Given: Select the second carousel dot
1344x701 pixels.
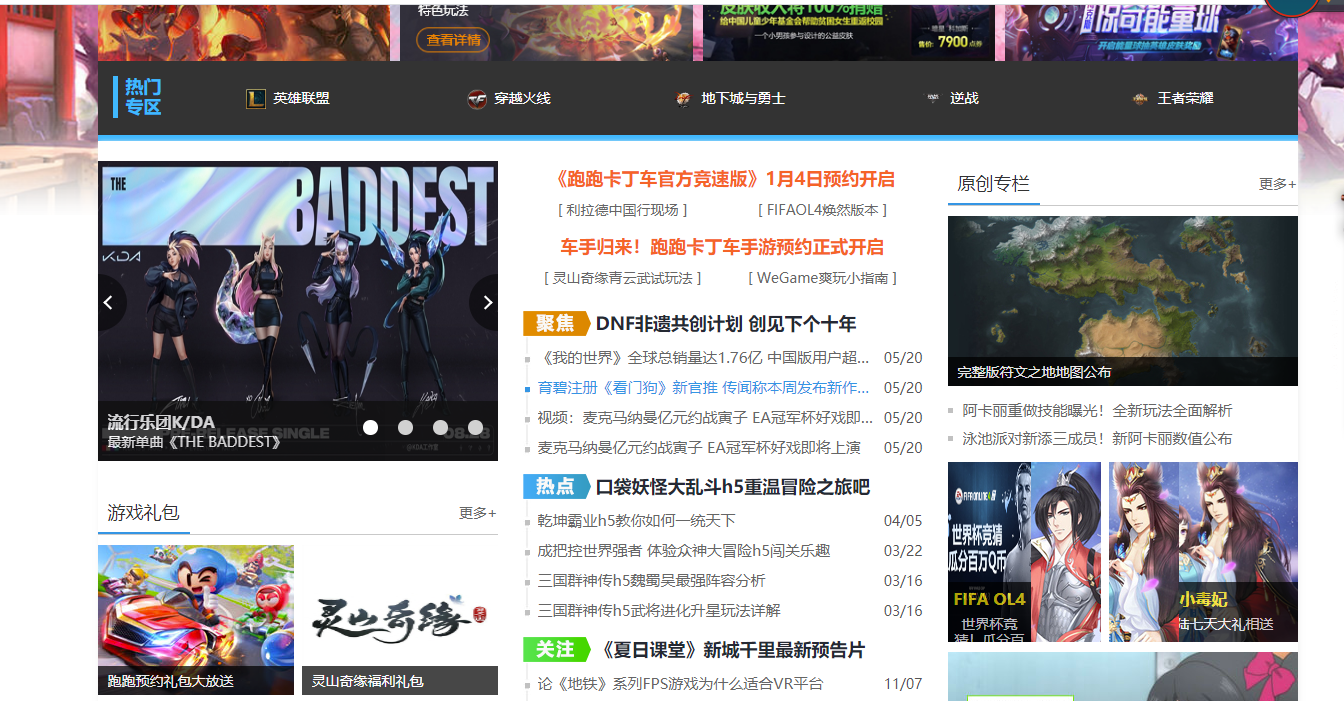Looking at the screenshot, I should [405, 427].
